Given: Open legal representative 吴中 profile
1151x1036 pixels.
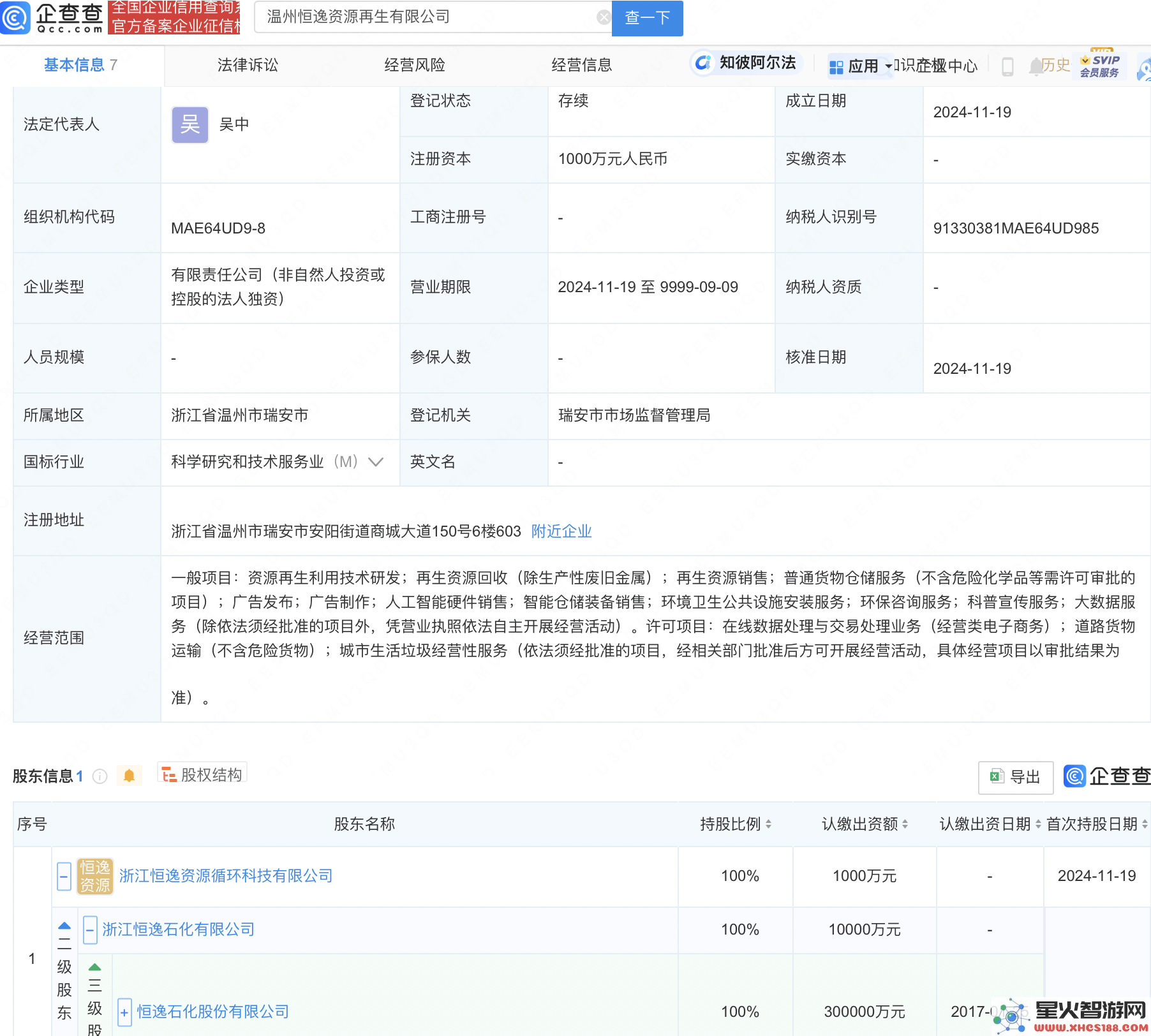Looking at the screenshot, I should (x=234, y=124).
